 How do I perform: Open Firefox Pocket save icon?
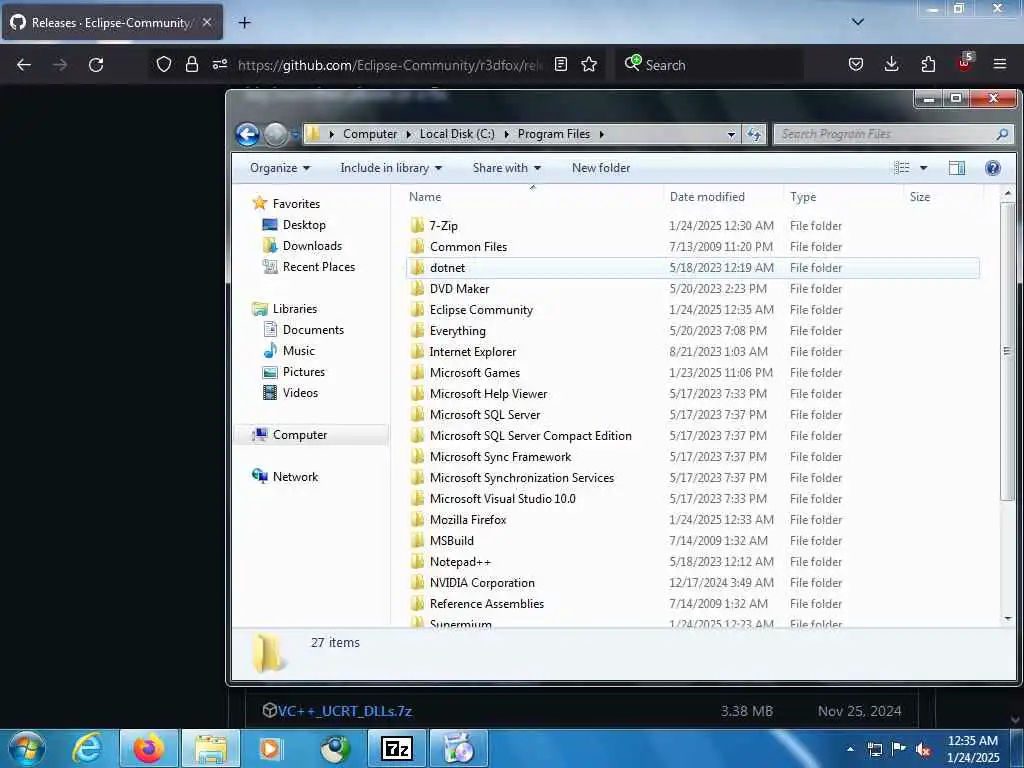point(856,64)
